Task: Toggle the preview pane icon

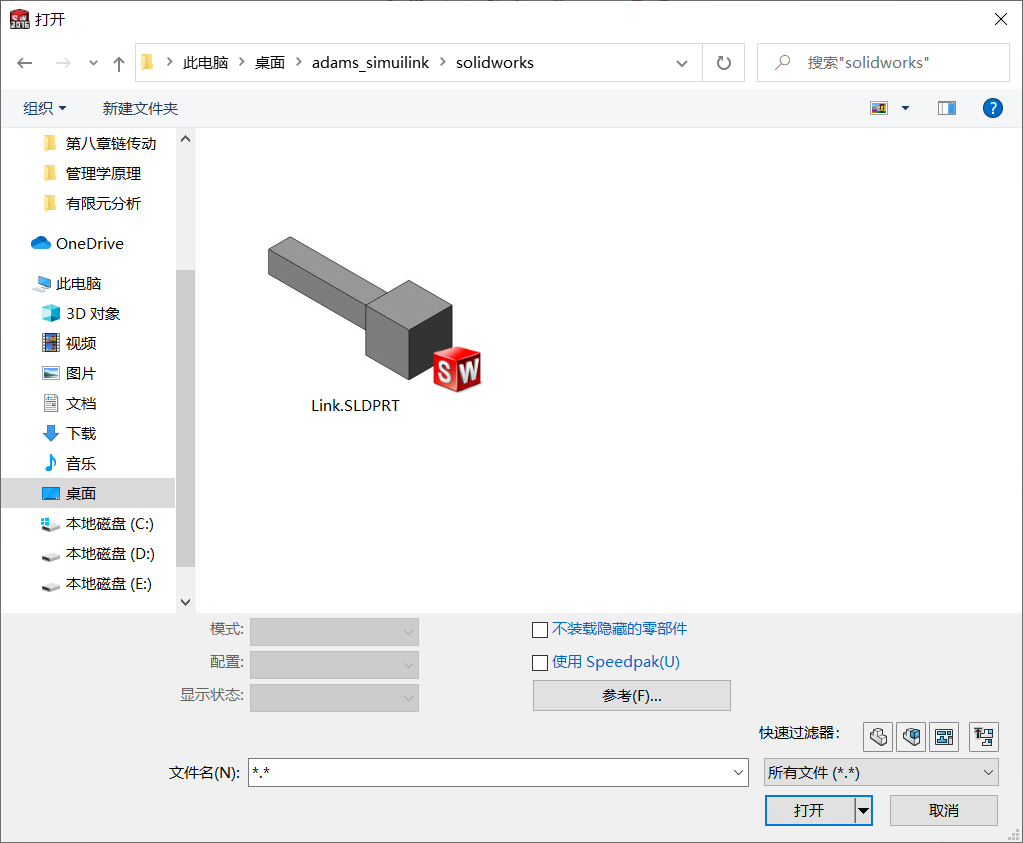Action: [x=946, y=107]
